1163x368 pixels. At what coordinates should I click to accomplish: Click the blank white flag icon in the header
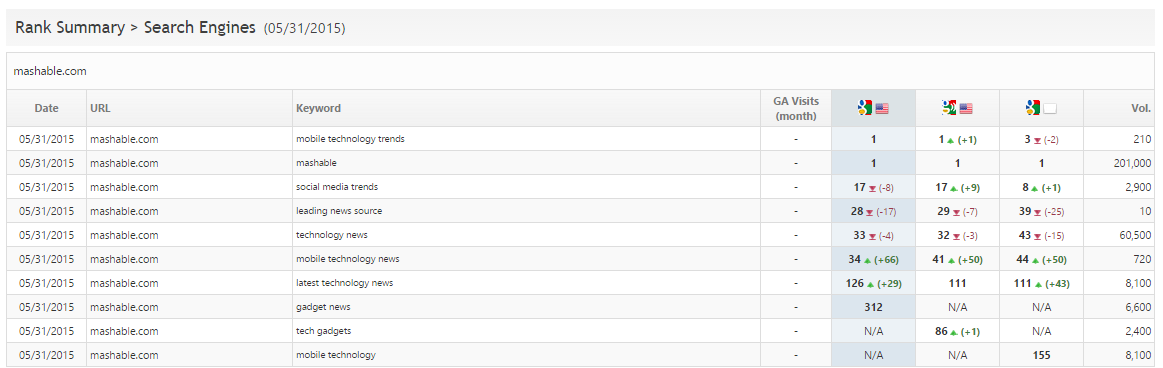click(x=1050, y=109)
